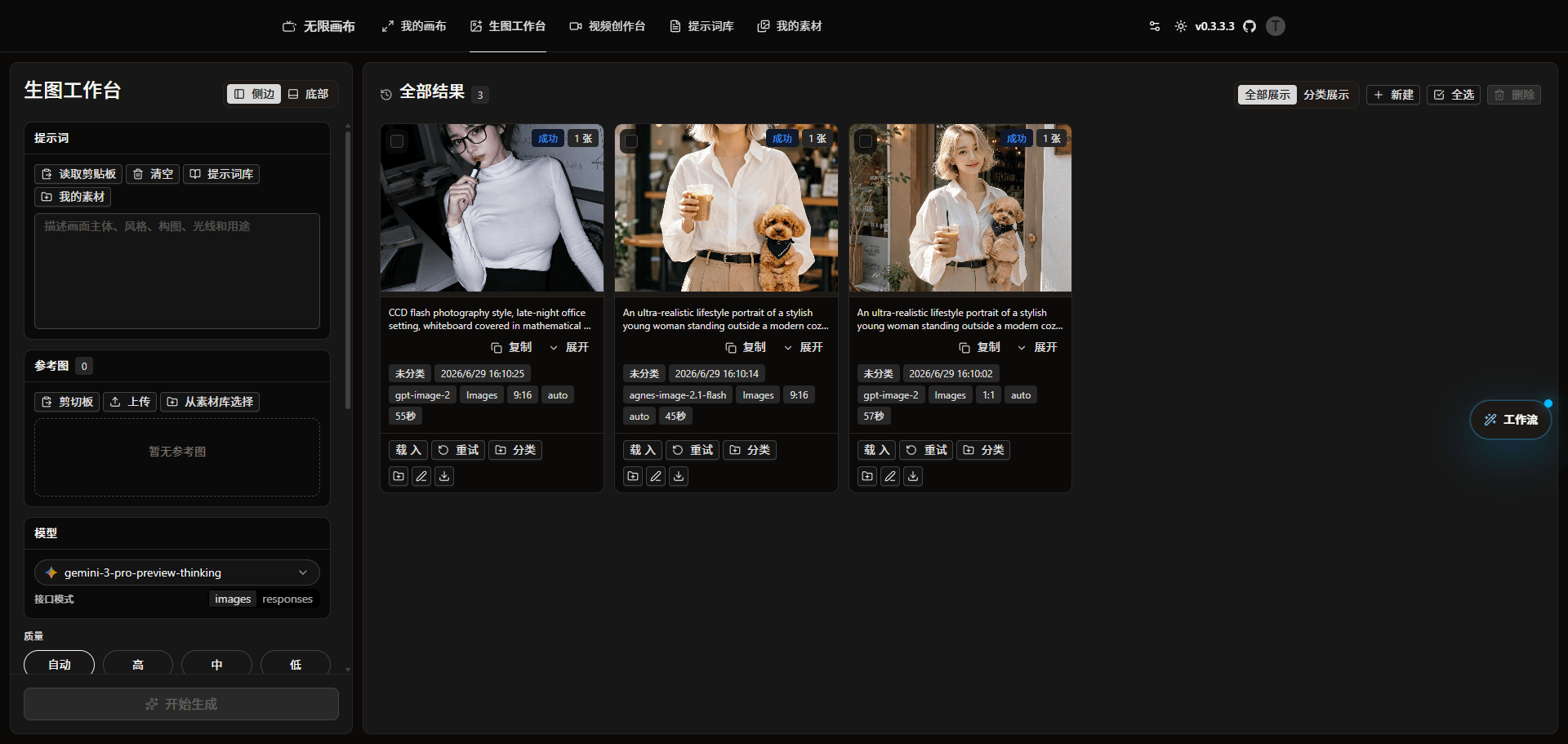The width and height of the screenshot is (1568, 744).
Task: Expand the third result's prompt text
Action: point(1037,347)
